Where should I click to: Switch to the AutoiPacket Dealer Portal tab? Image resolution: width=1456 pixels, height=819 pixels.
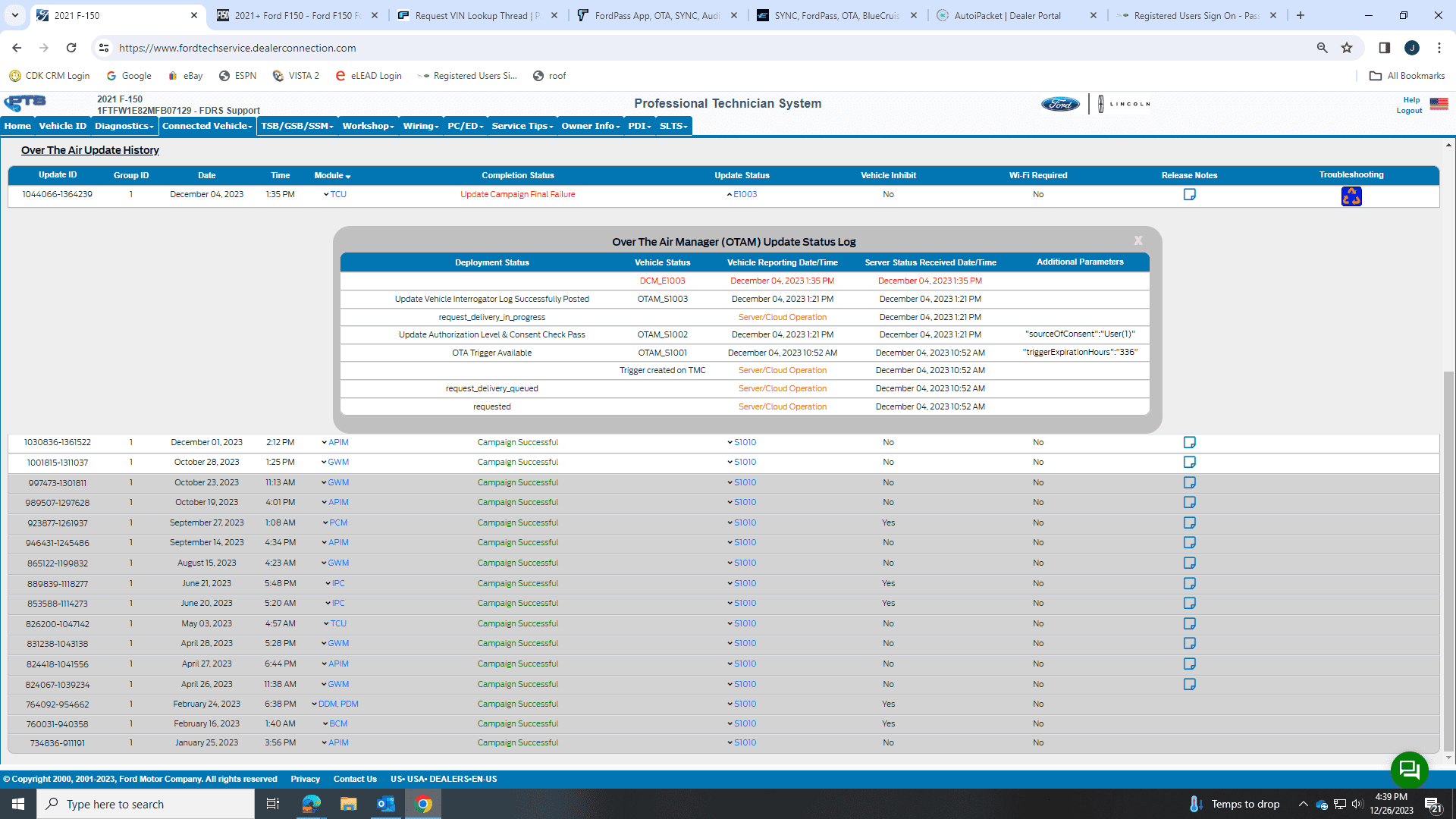coord(1007,15)
